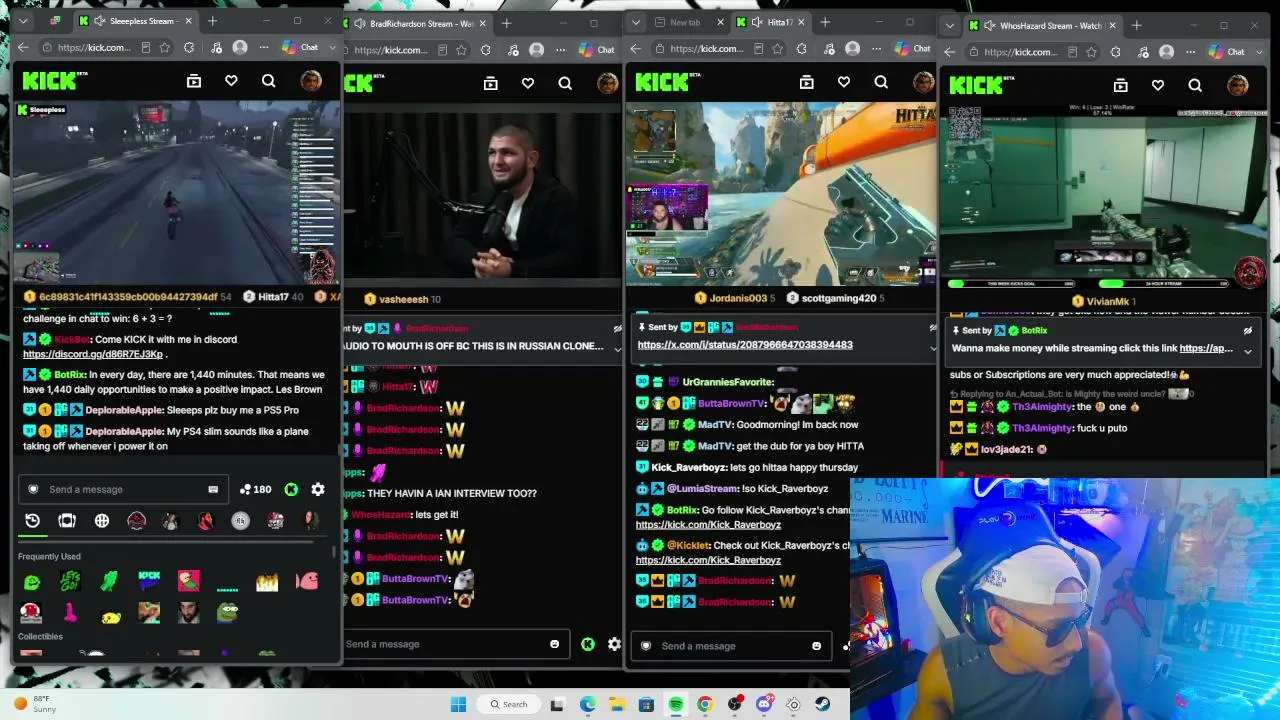This screenshot has width=1280, height=720.
Task: Click the heart icon in the Hitta17 window
Action: (844, 83)
